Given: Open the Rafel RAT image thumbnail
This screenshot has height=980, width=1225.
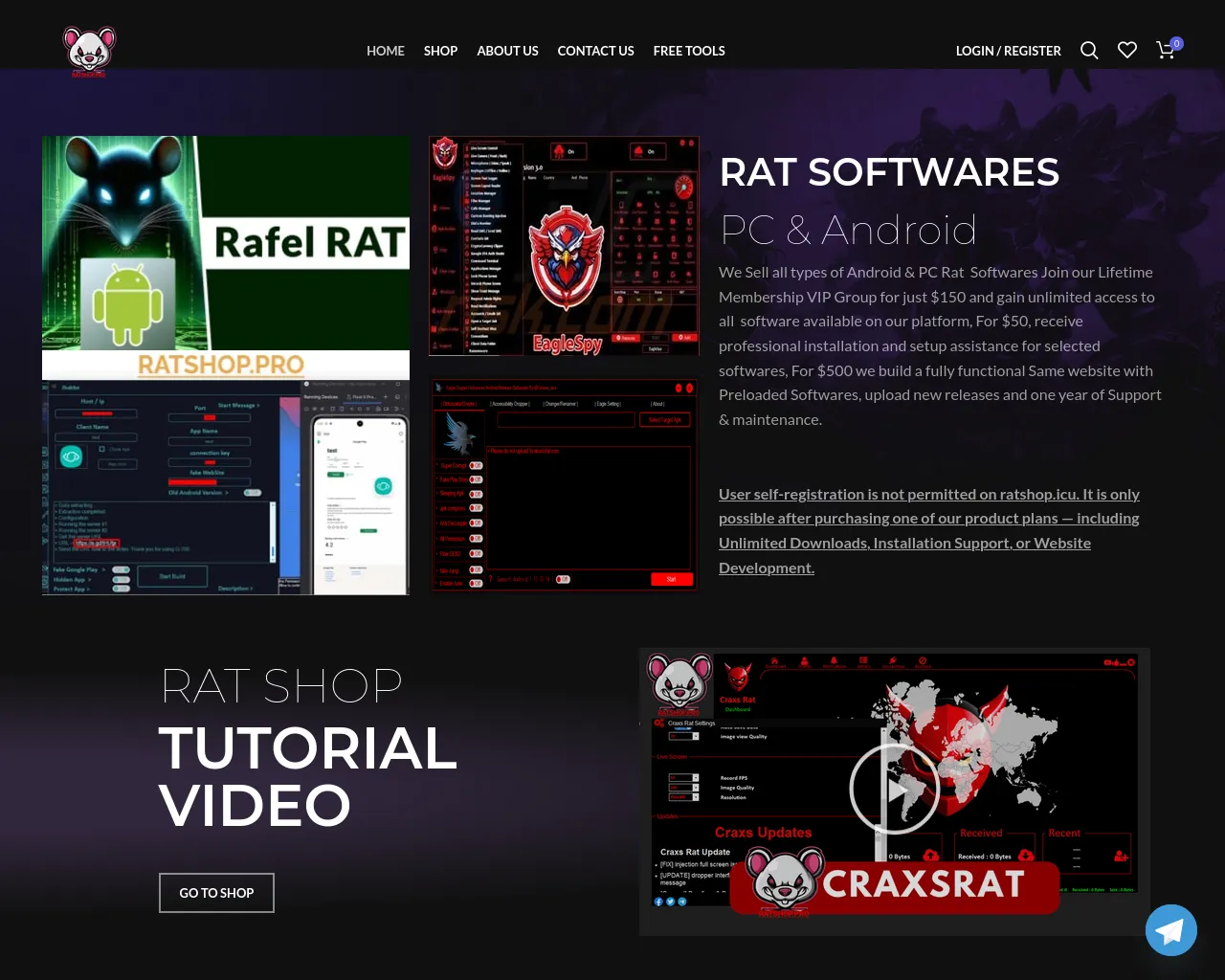Looking at the screenshot, I should (226, 366).
